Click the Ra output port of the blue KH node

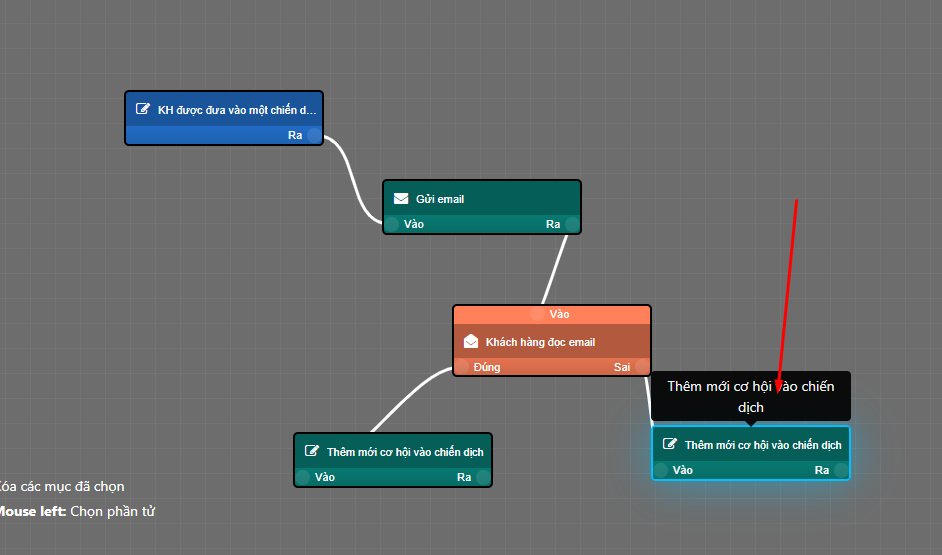tap(314, 135)
